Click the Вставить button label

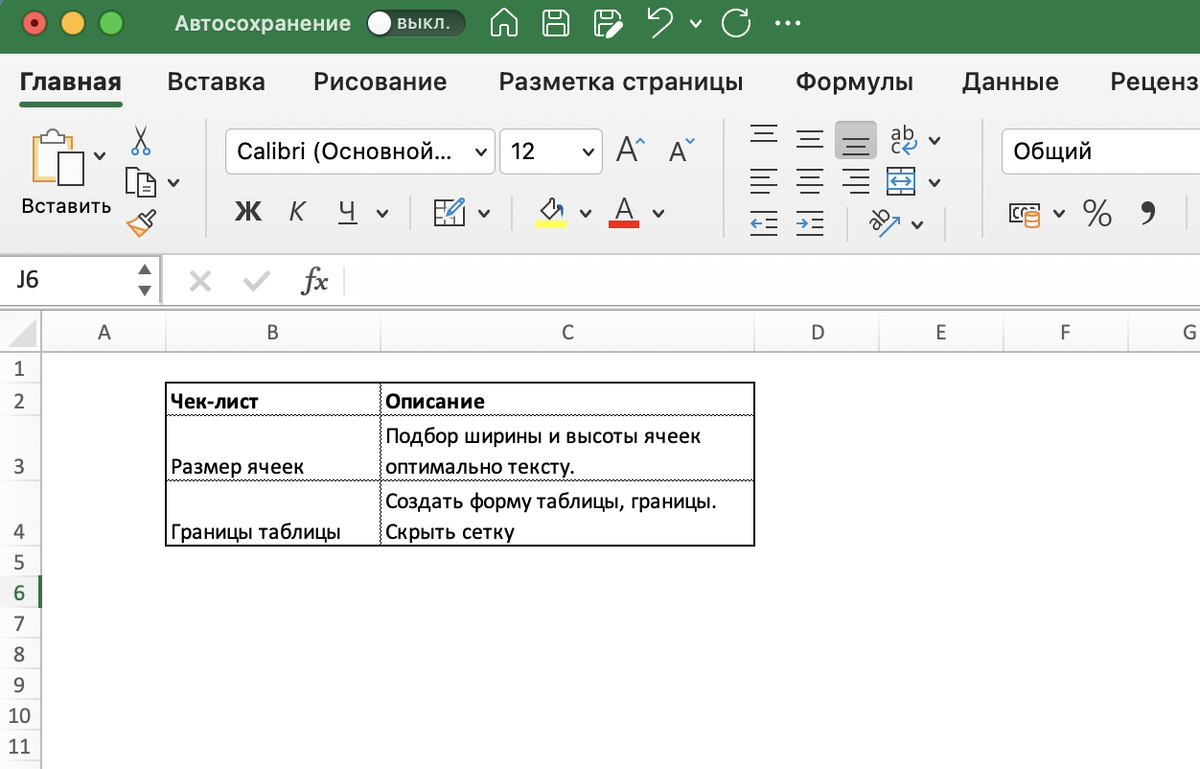[67, 206]
